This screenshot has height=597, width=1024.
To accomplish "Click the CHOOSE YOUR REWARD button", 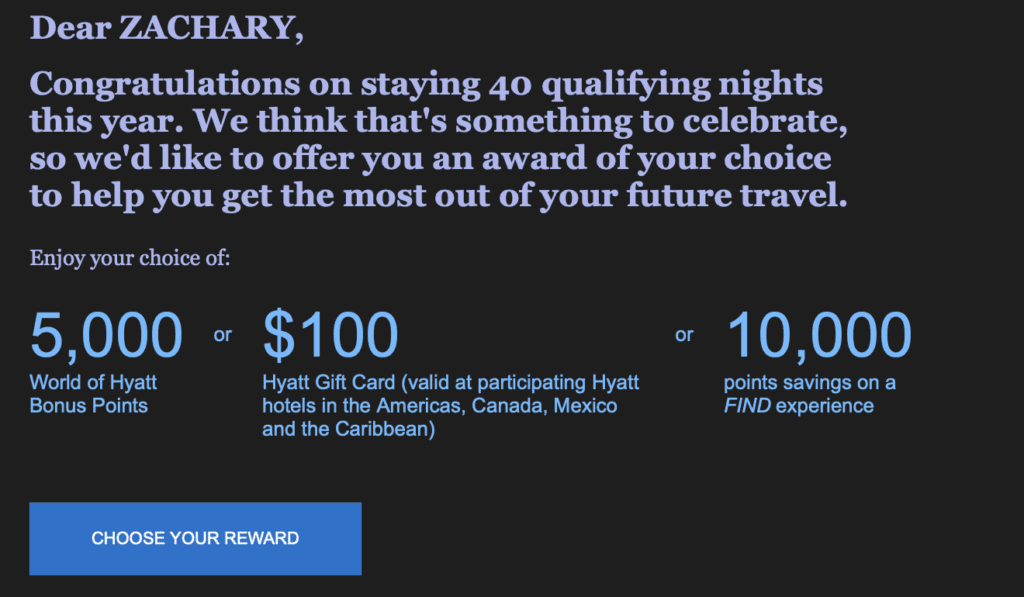I will pos(195,538).
